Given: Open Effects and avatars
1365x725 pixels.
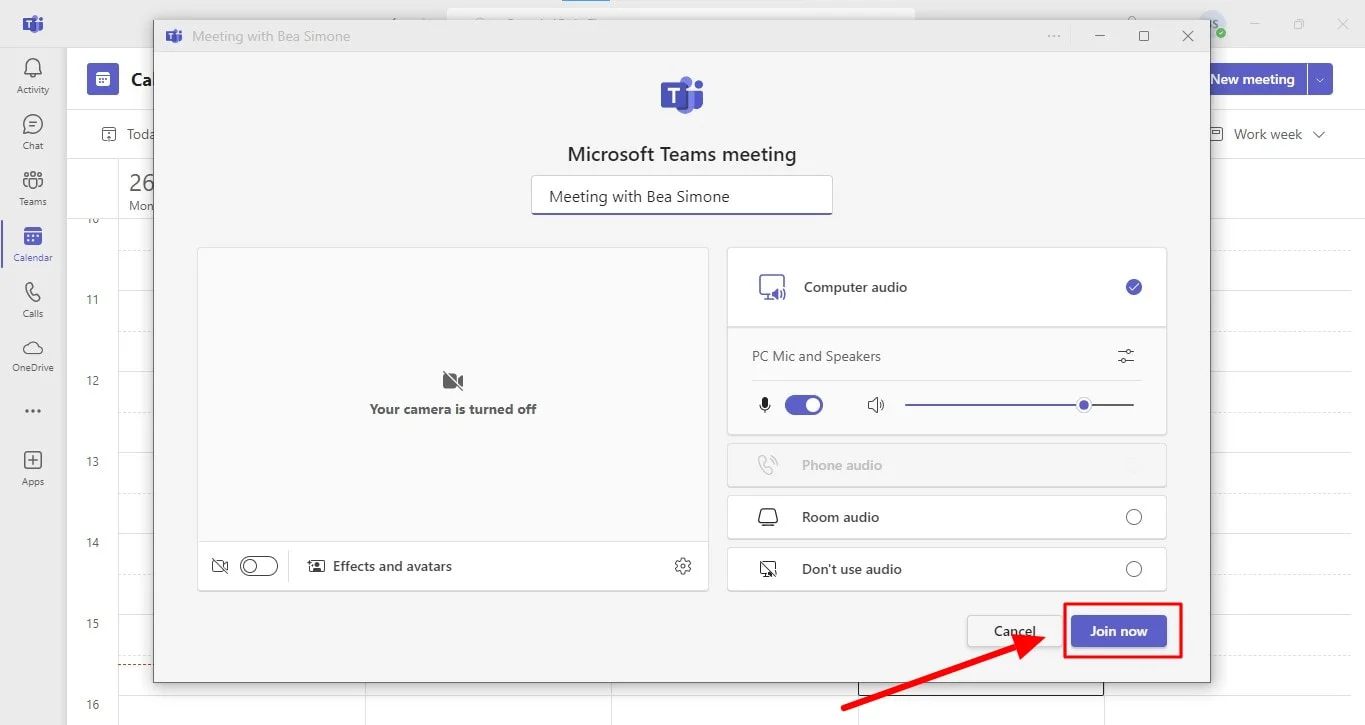Looking at the screenshot, I should coord(380,566).
